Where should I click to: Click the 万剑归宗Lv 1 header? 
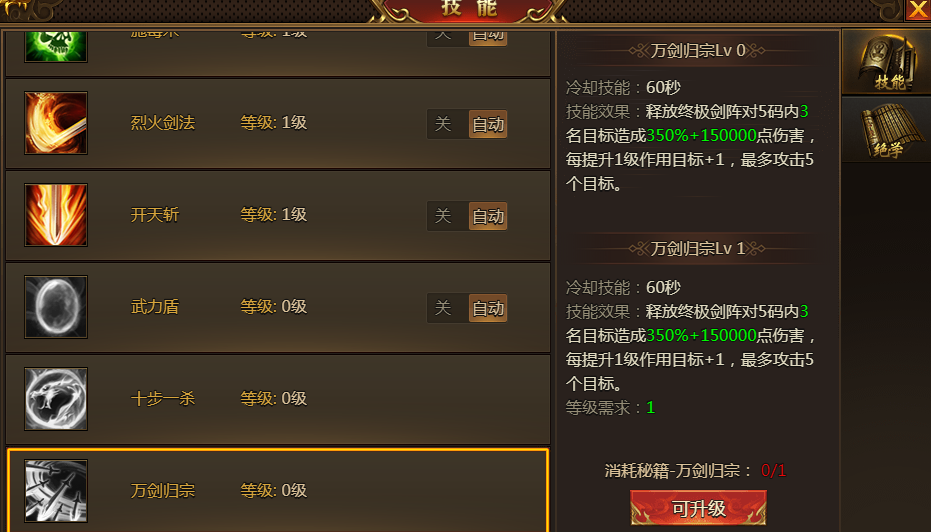click(x=698, y=249)
